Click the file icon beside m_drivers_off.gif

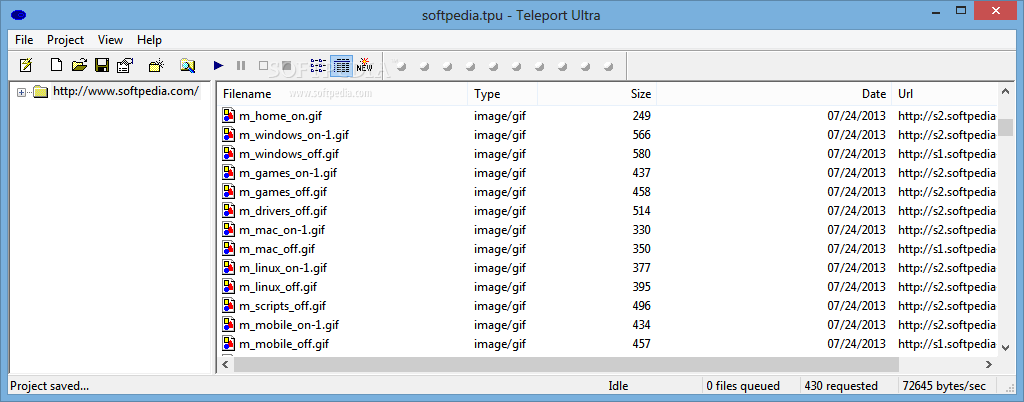point(228,211)
